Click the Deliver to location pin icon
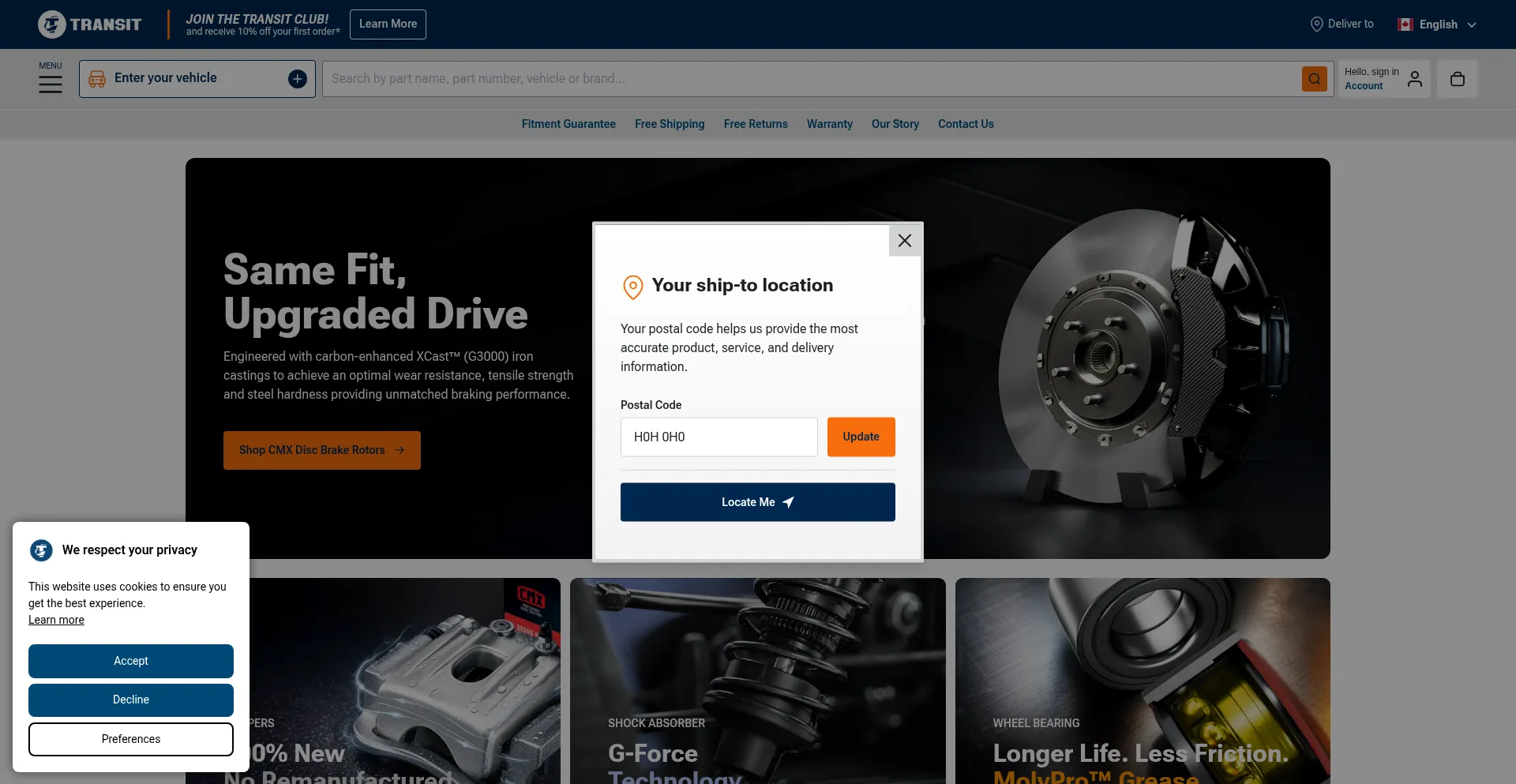This screenshot has height=784, width=1516. coord(1317,24)
